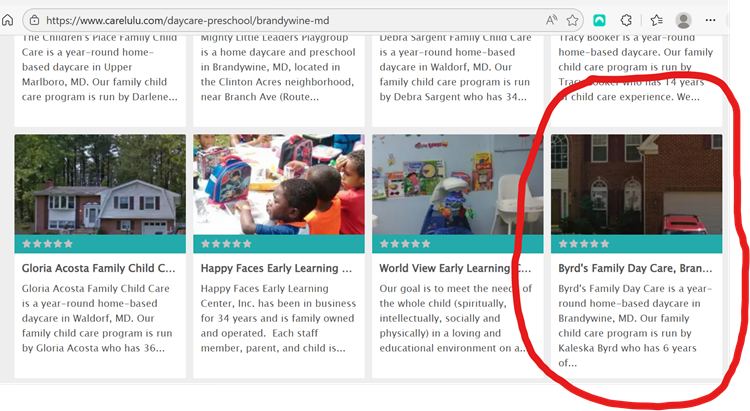The width and height of the screenshot is (750, 411).
Task: Click the World View classroom photo thumbnail
Action: point(457,185)
